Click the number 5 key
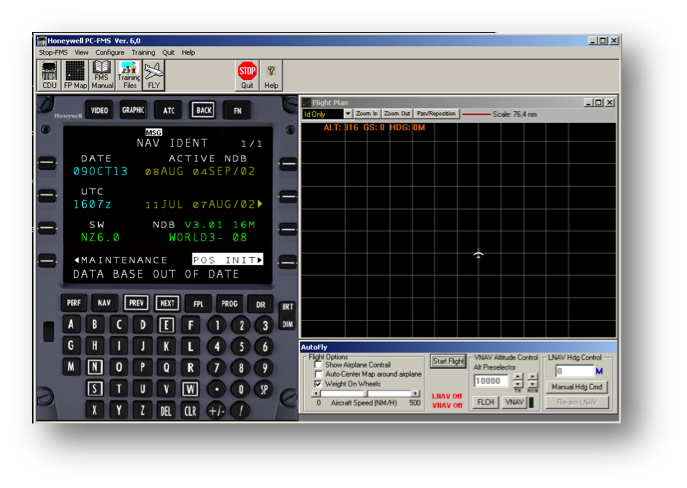Viewport: 687px width, 488px height. pyautogui.click(x=241, y=347)
